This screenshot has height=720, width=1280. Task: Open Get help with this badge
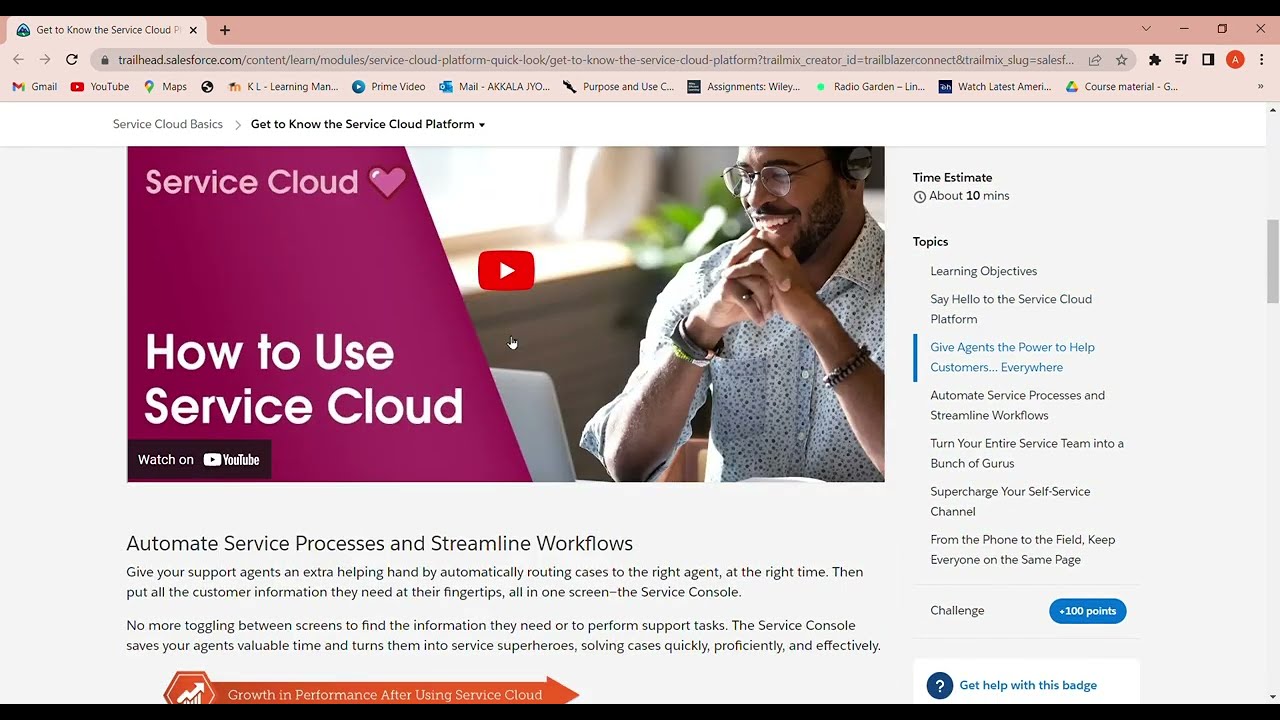click(x=1028, y=685)
